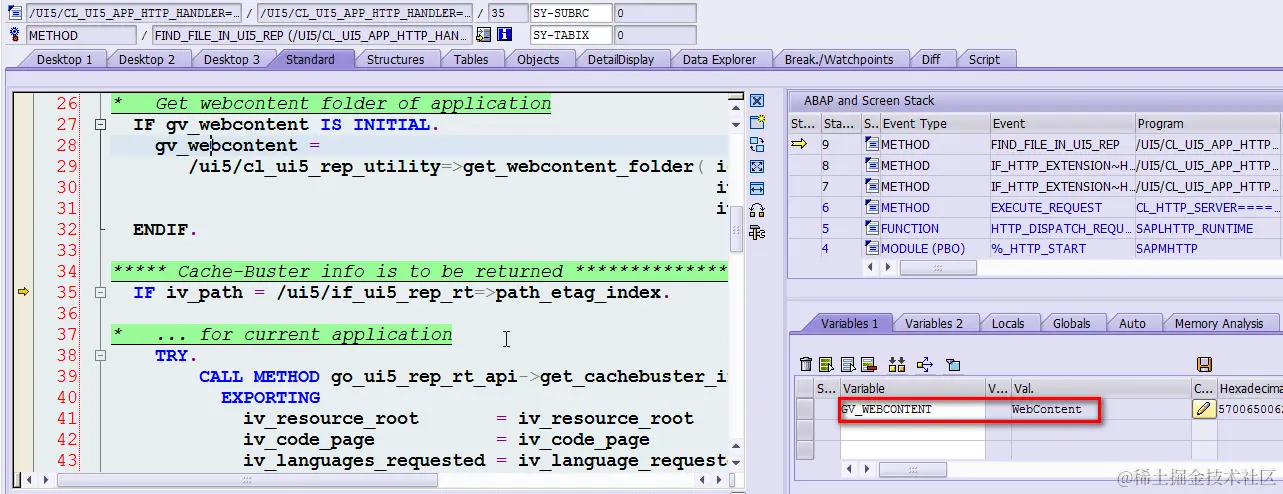Image resolution: width=1283 pixels, height=494 pixels.
Task: Select the Diff tab
Action: pos(931,59)
